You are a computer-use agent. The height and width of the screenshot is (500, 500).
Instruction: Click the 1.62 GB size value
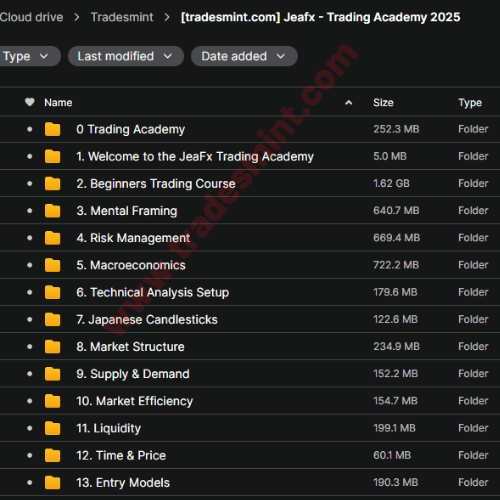pos(391,183)
